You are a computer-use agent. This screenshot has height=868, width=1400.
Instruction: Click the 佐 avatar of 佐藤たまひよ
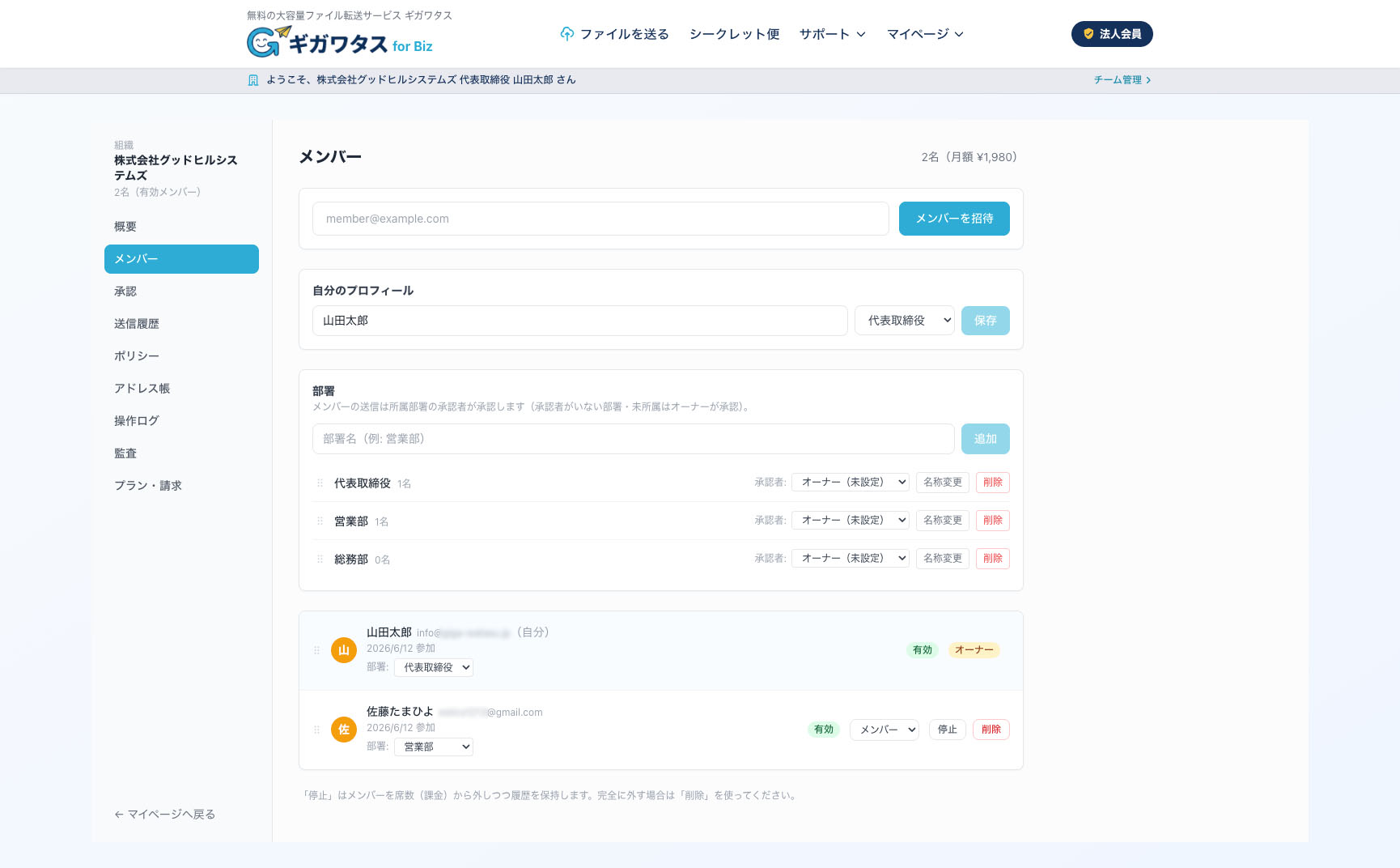(x=344, y=730)
